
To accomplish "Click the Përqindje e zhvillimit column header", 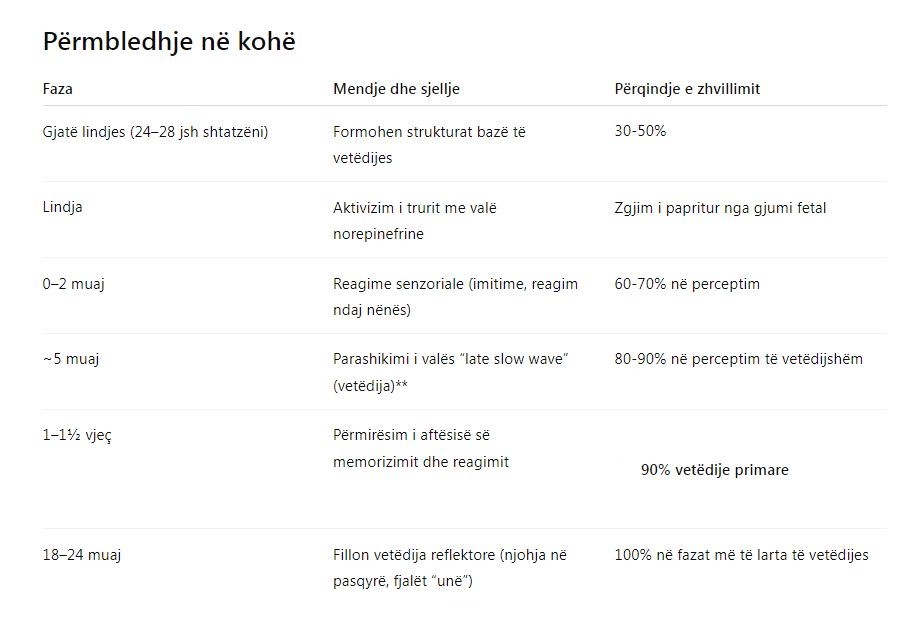I will (x=687, y=89).
